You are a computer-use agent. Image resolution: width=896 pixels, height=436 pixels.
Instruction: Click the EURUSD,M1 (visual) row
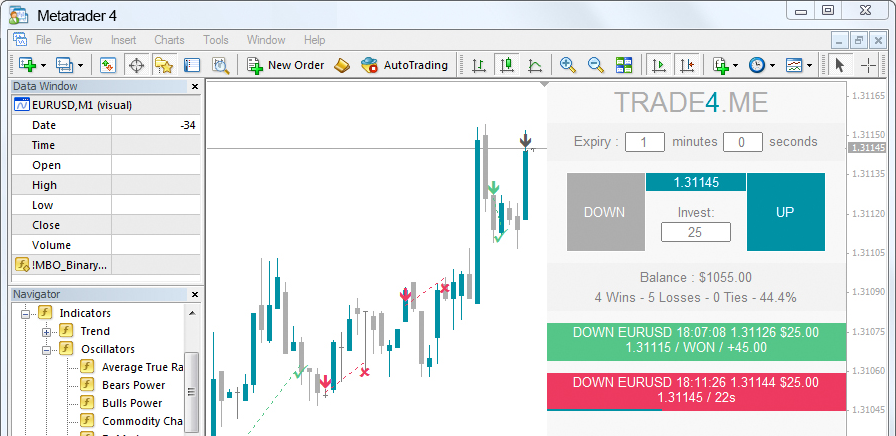[106, 105]
